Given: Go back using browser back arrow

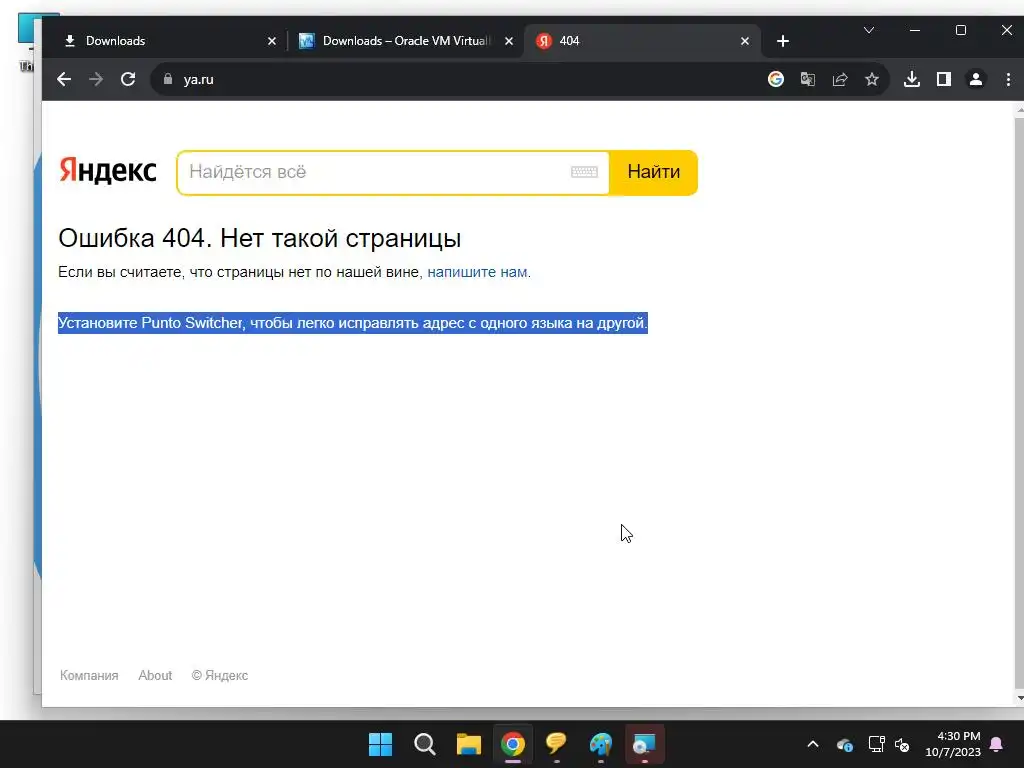Looking at the screenshot, I should [63, 80].
